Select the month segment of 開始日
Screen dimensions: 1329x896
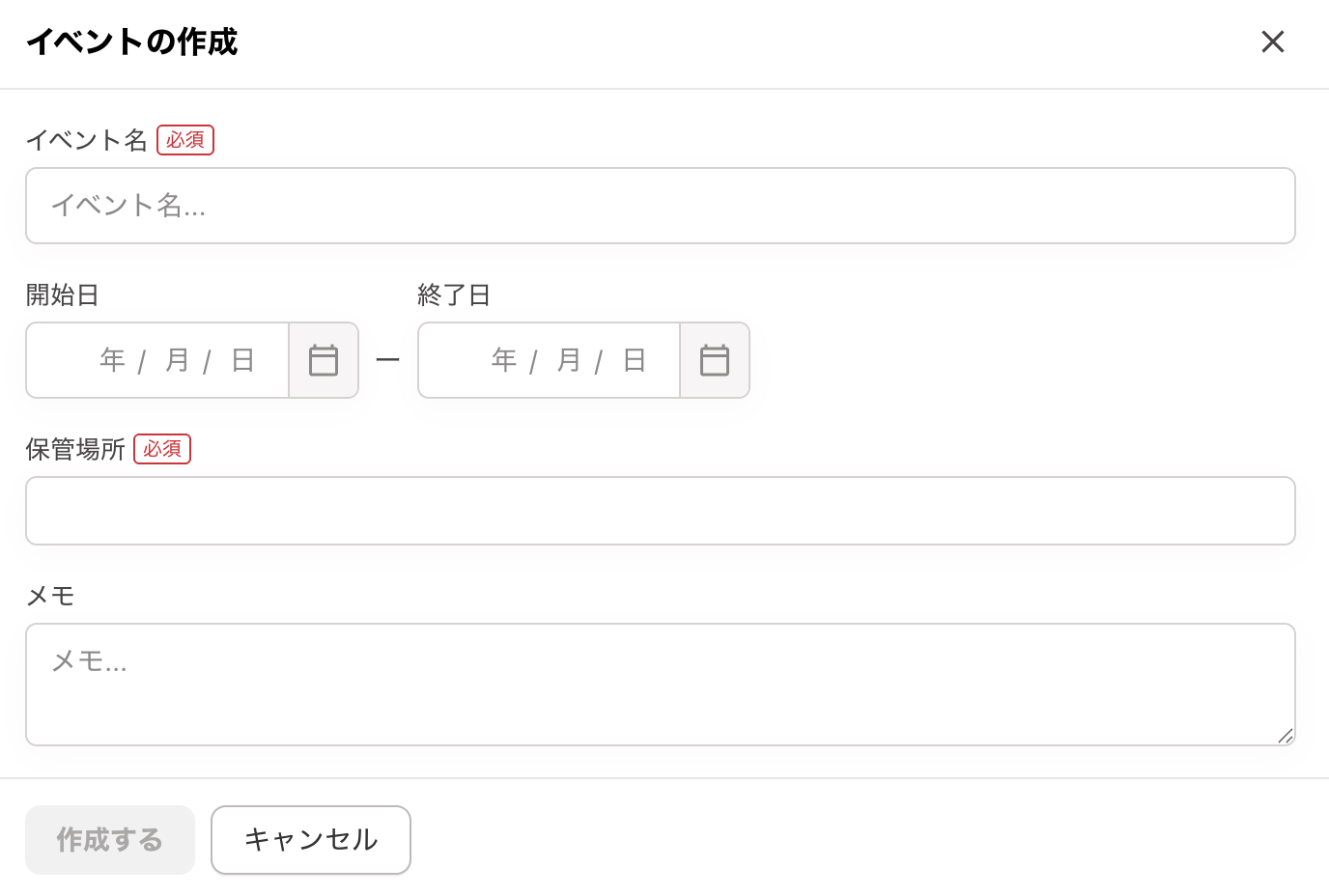[178, 360]
